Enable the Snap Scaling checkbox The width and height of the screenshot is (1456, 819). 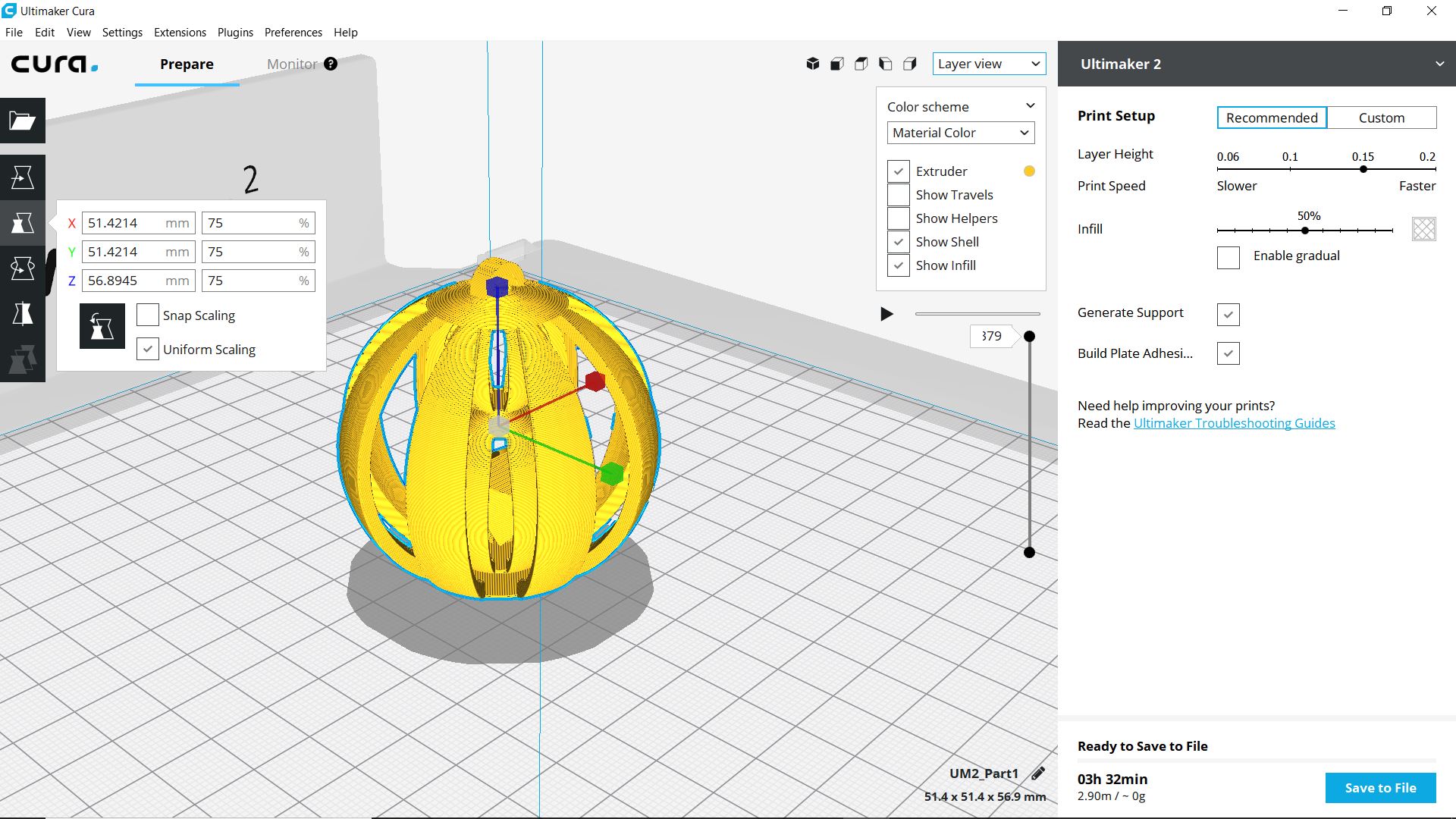148,315
